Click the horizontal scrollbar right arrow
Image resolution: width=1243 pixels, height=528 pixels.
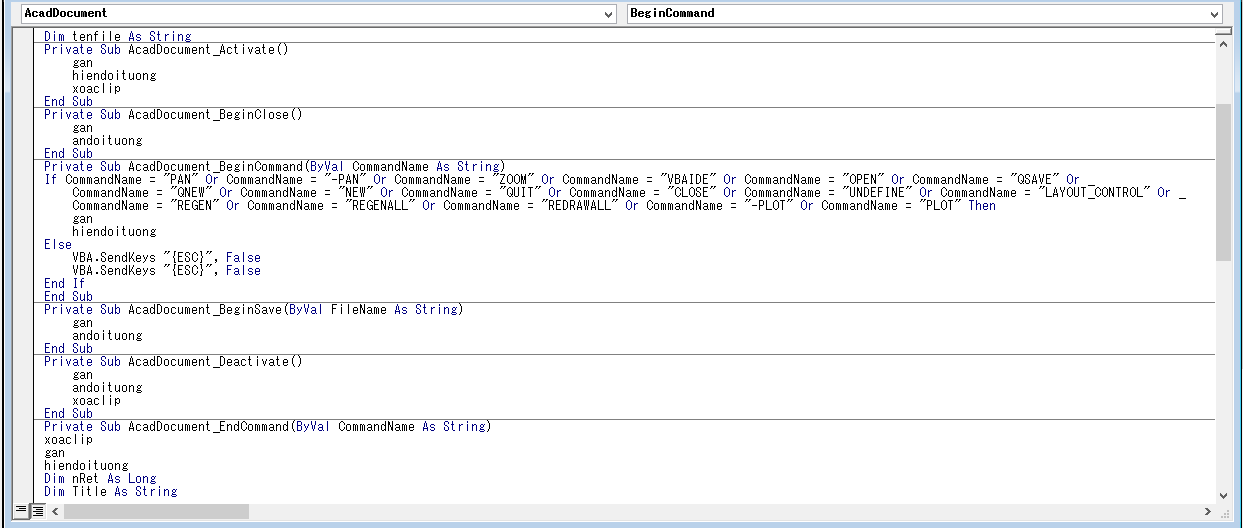tap(1207, 511)
